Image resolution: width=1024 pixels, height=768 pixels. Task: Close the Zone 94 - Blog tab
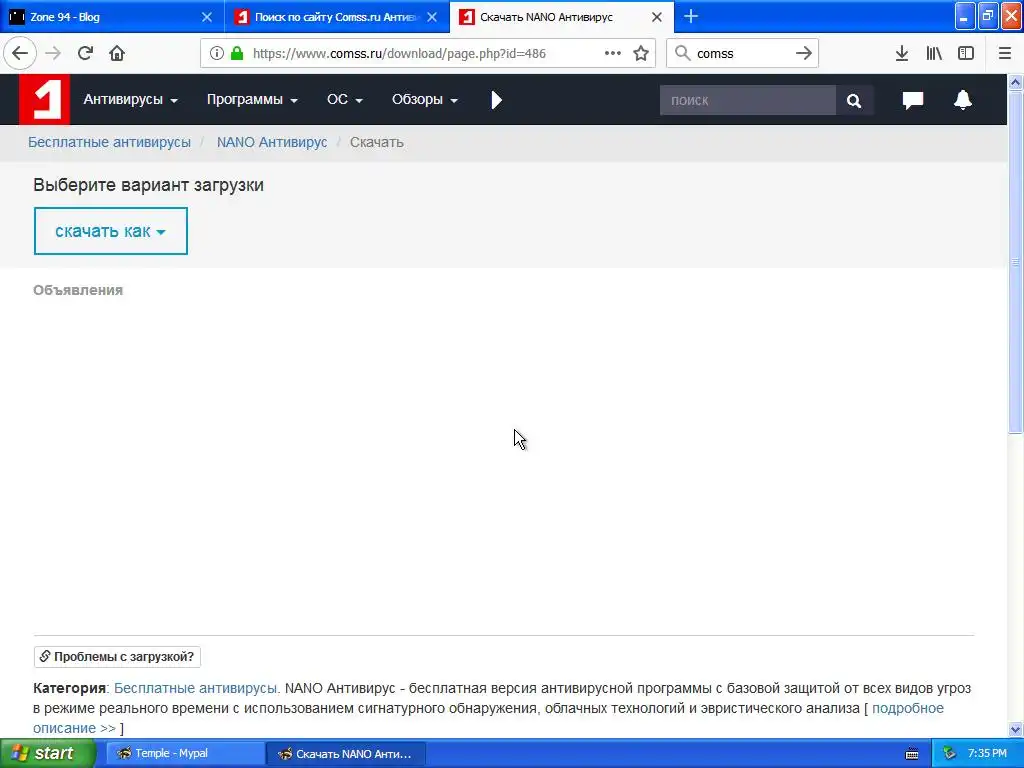pyautogui.click(x=207, y=17)
